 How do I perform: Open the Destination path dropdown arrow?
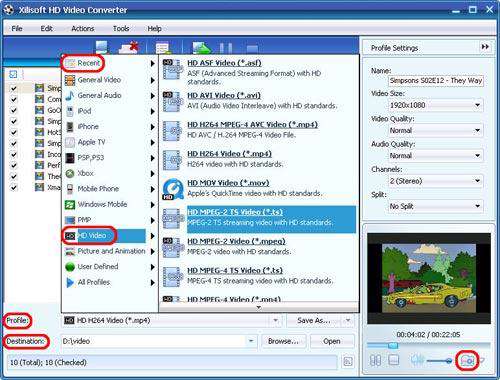(x=251, y=341)
